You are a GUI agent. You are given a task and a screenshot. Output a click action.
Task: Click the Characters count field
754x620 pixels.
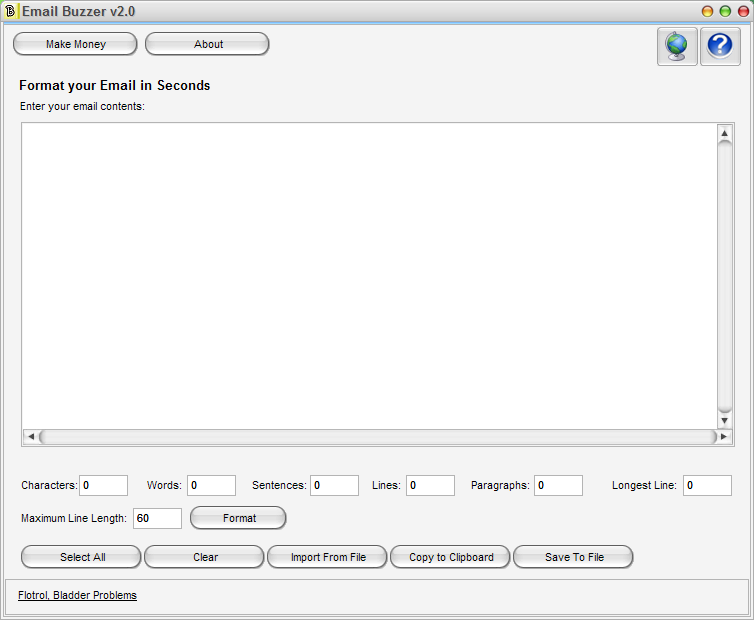(x=103, y=485)
